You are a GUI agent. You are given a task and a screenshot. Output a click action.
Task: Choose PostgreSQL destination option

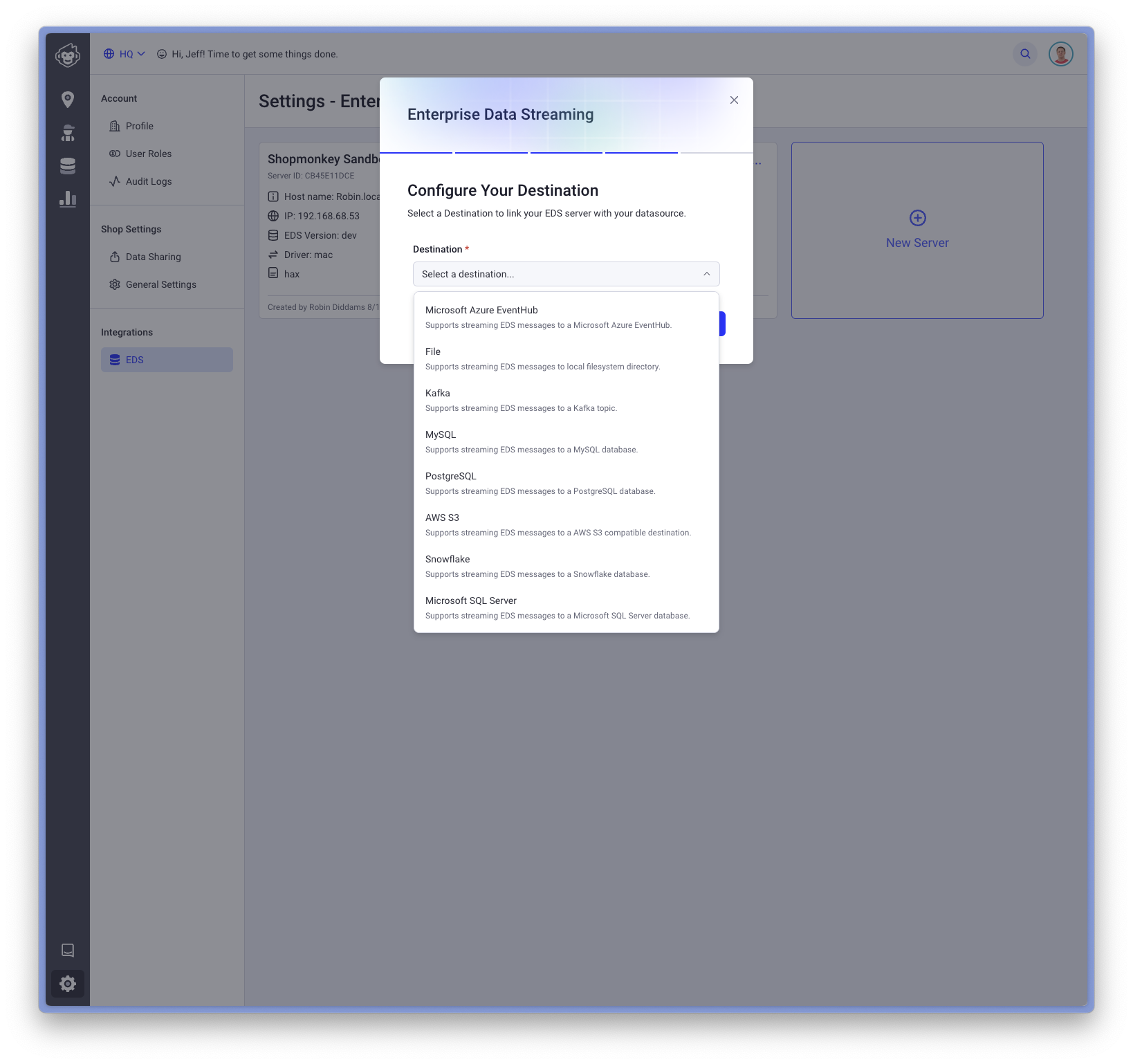pyautogui.click(x=566, y=483)
